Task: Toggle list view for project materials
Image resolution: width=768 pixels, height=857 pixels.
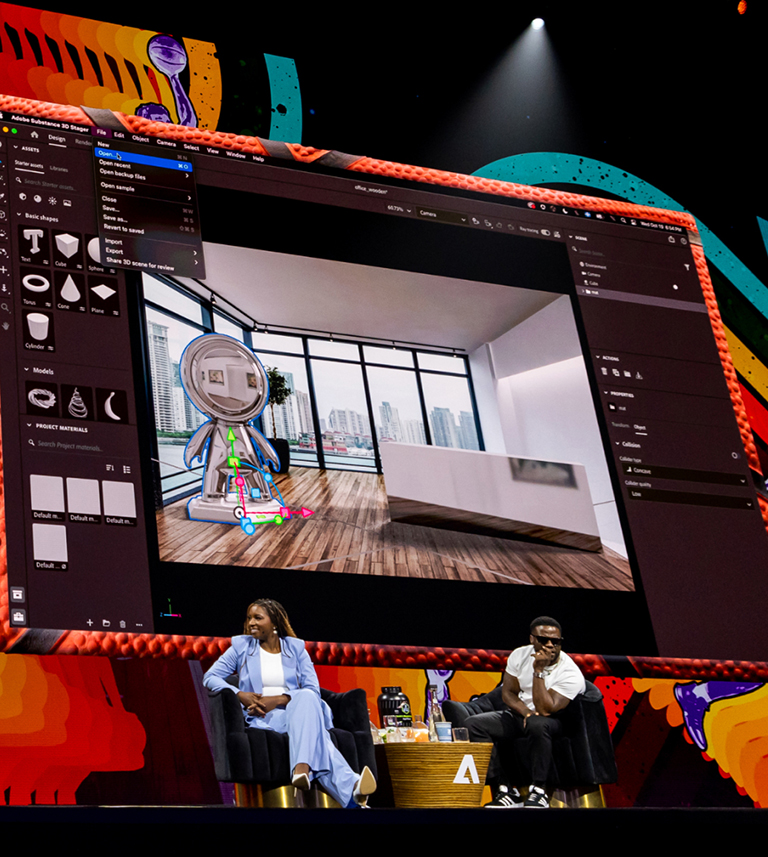Action: (x=127, y=468)
